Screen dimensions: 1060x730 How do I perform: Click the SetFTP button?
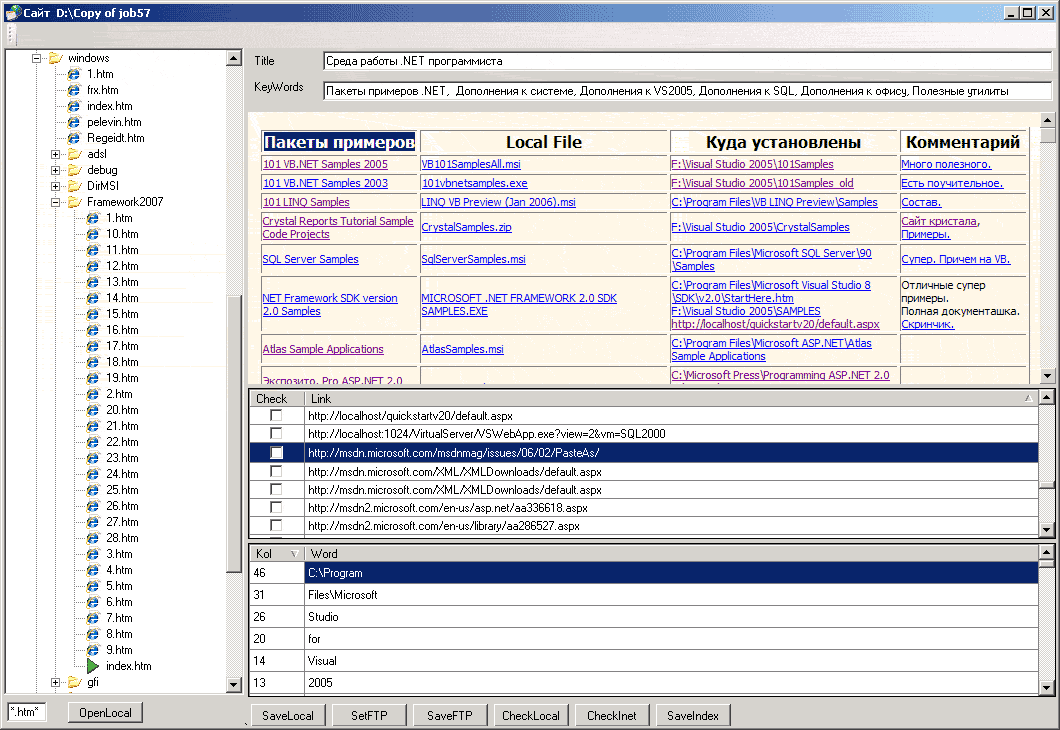(369, 715)
